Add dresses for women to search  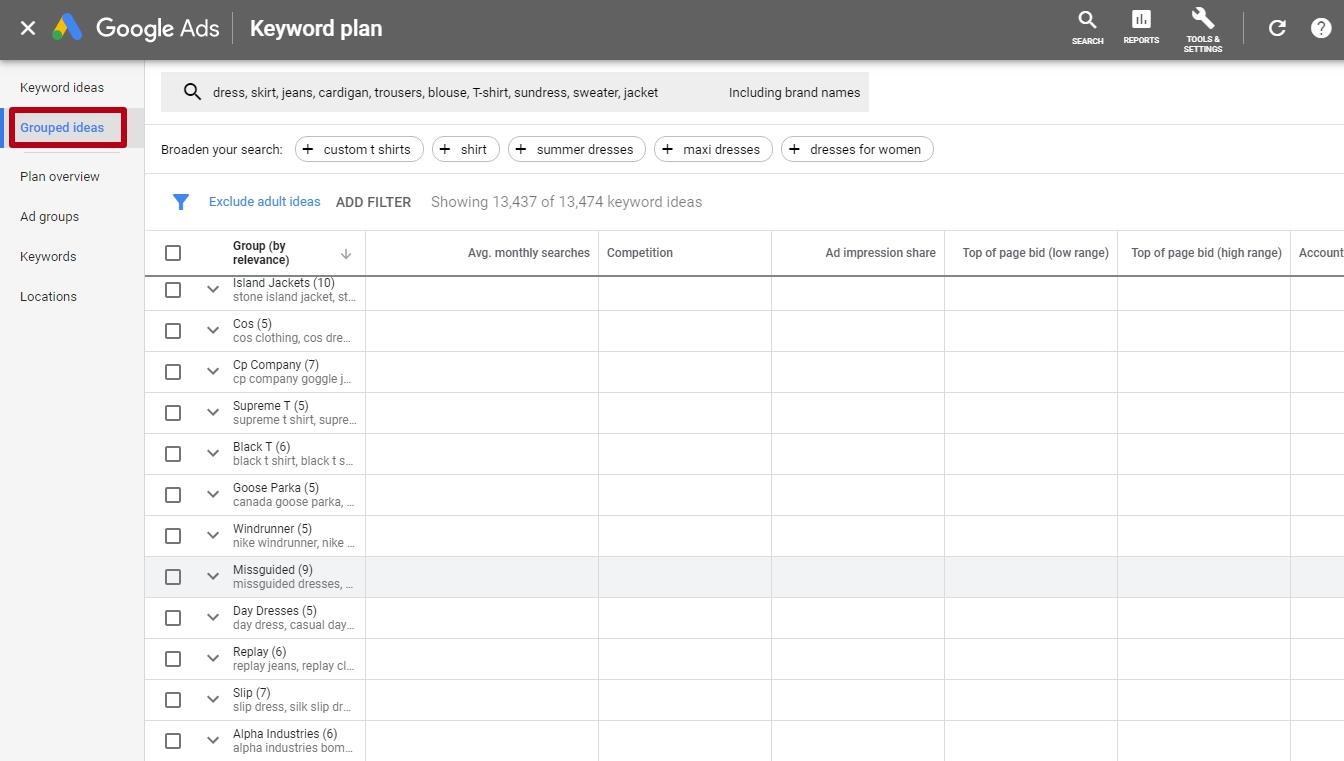pyautogui.click(x=857, y=149)
